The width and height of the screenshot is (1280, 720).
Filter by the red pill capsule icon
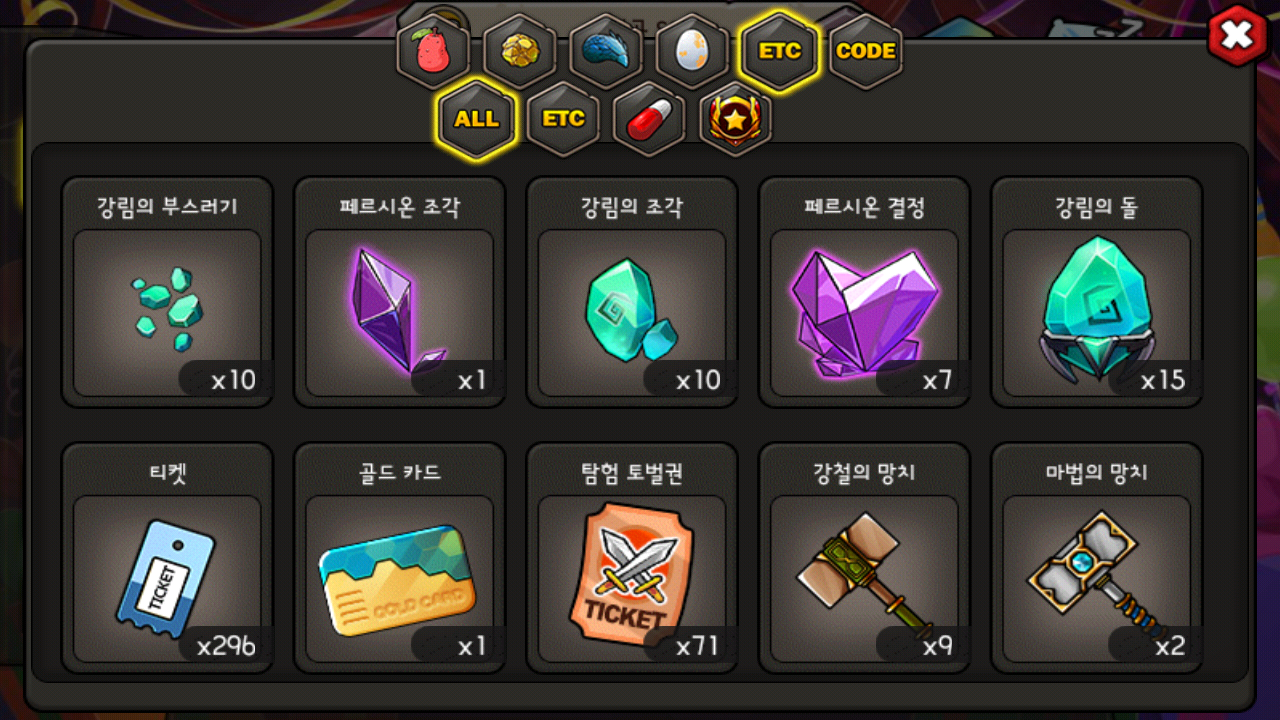649,120
